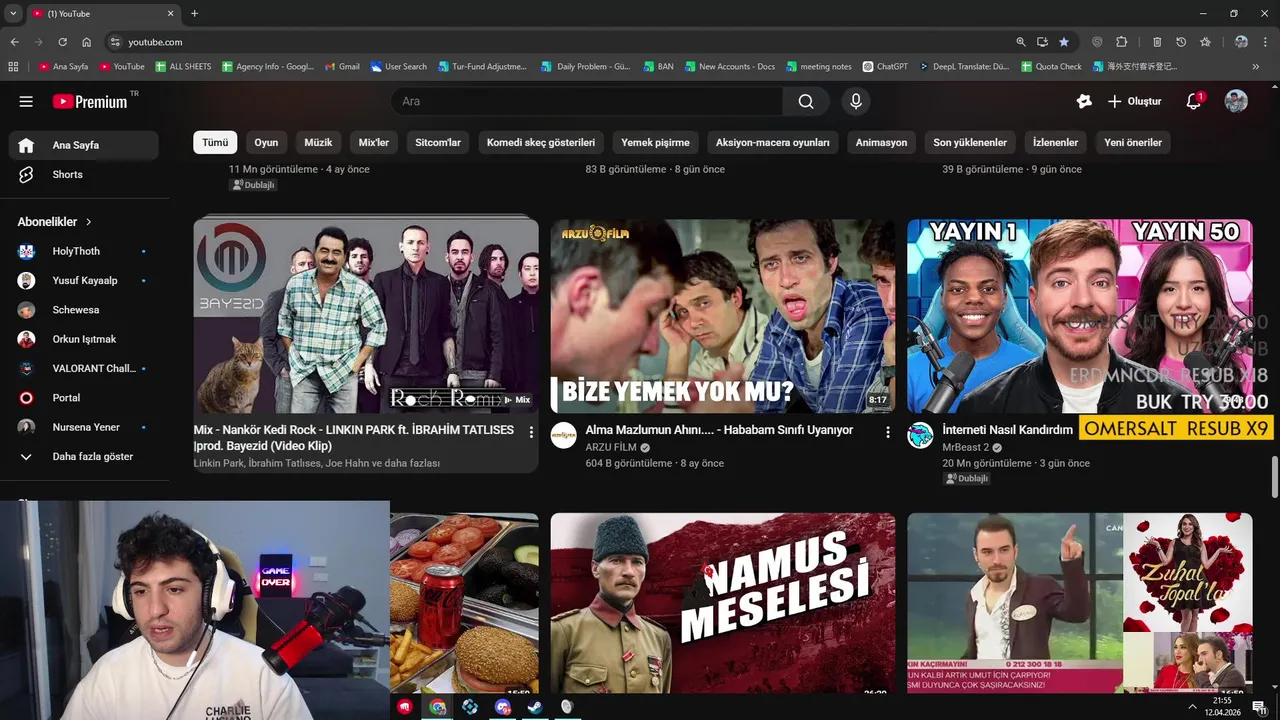Open MrBeast İnterneti Nasıl Kandırdım thumbnail
Screen dimensions: 1280x720
click(x=1079, y=316)
